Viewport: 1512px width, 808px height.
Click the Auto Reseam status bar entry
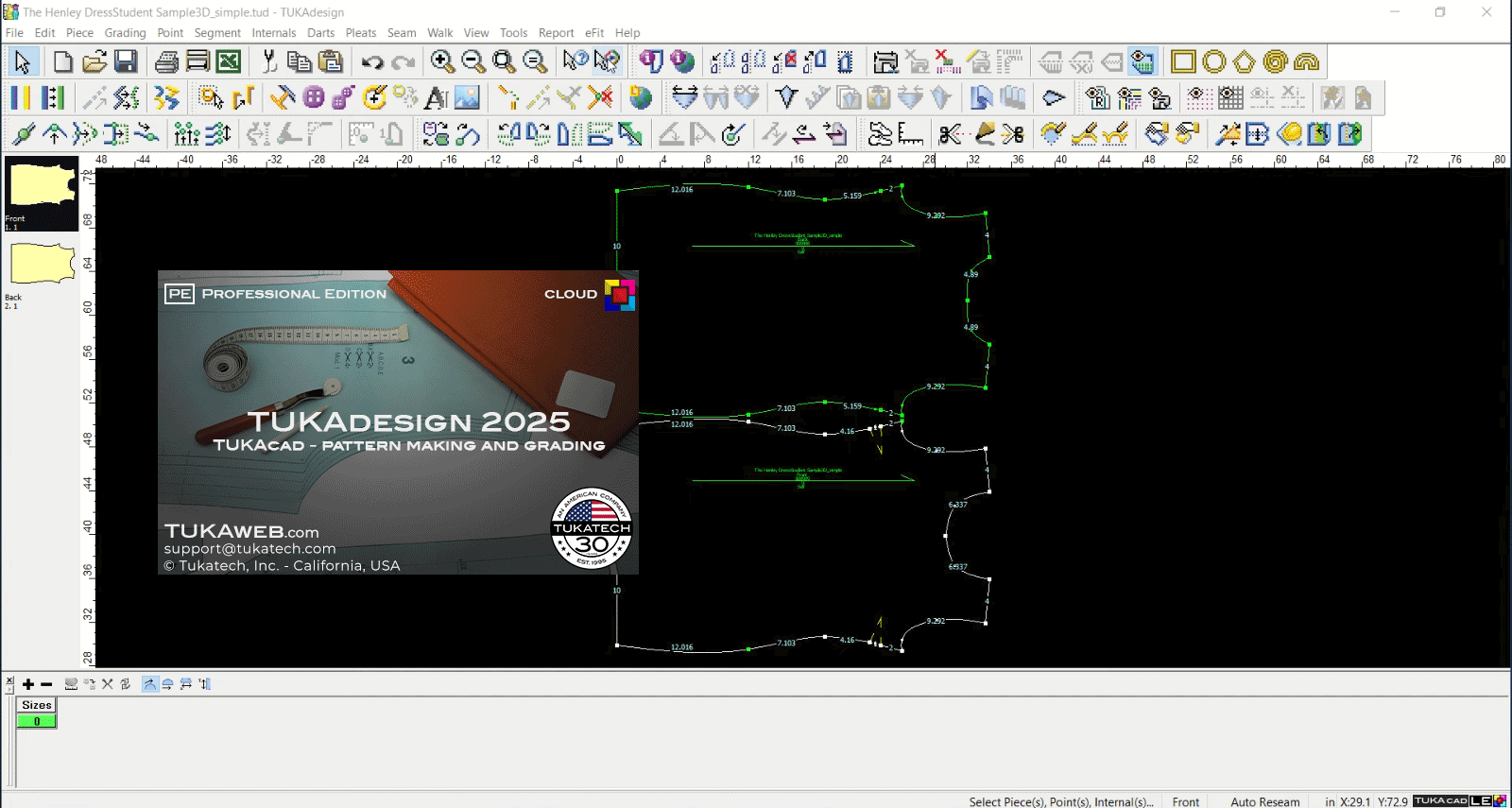[x=1264, y=801]
